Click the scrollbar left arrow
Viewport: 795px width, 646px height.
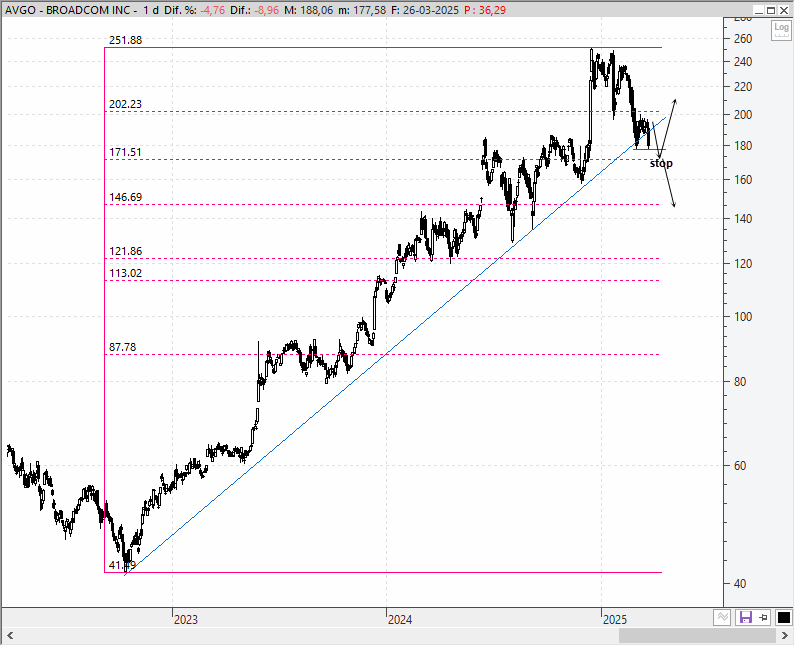(10, 636)
